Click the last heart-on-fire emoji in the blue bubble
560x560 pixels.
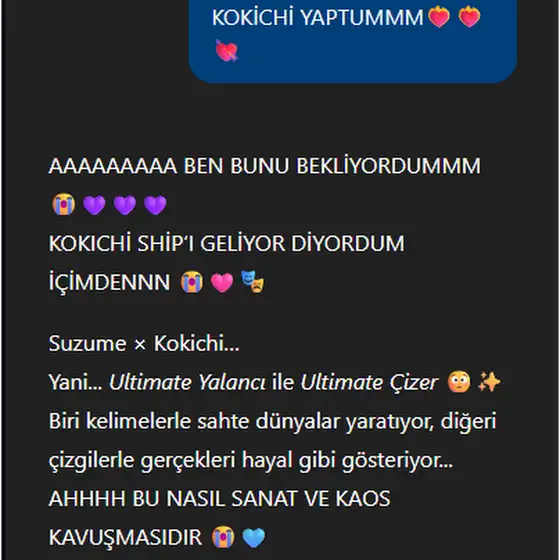coord(469,16)
